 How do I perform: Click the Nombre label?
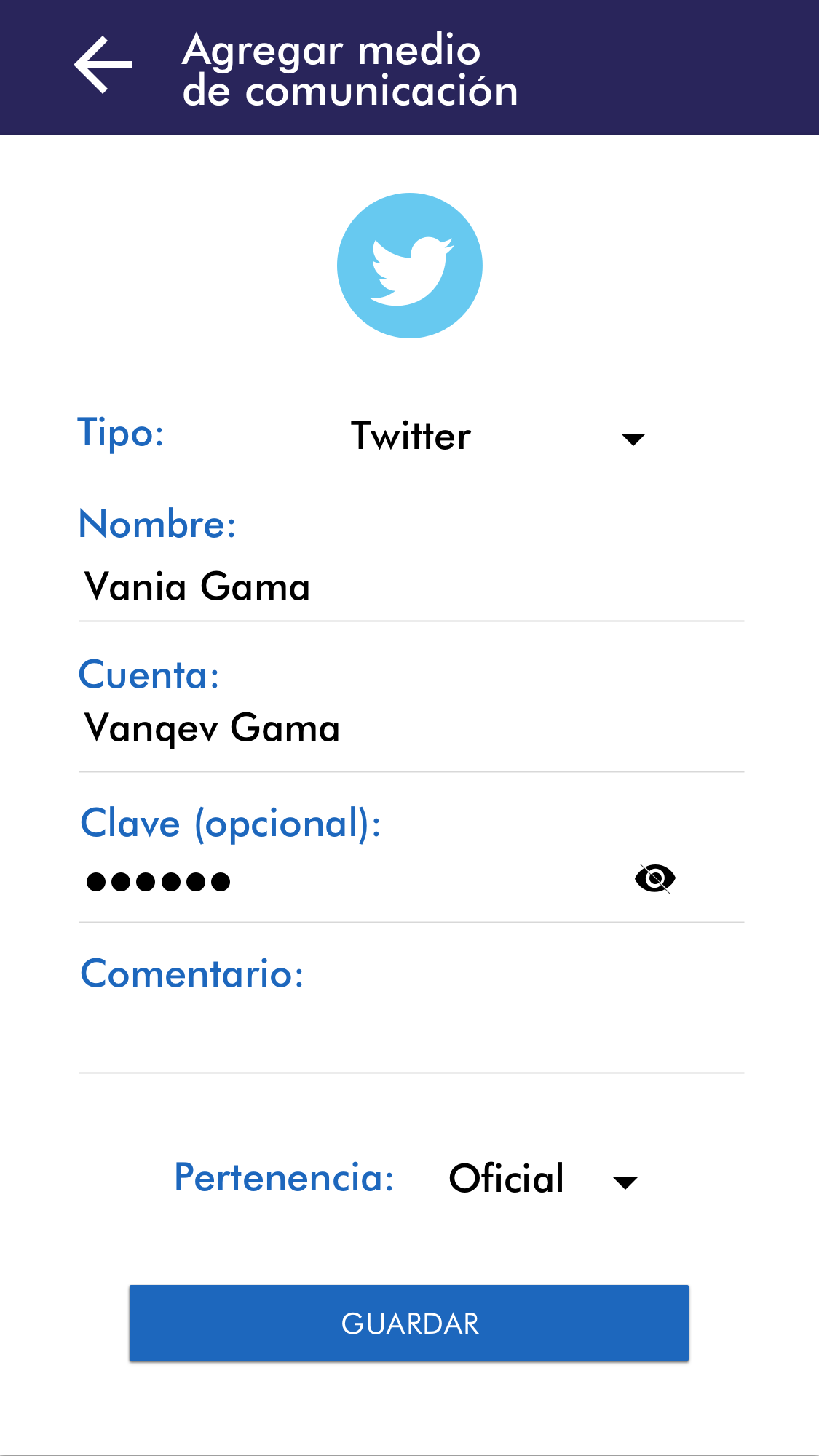(x=157, y=524)
